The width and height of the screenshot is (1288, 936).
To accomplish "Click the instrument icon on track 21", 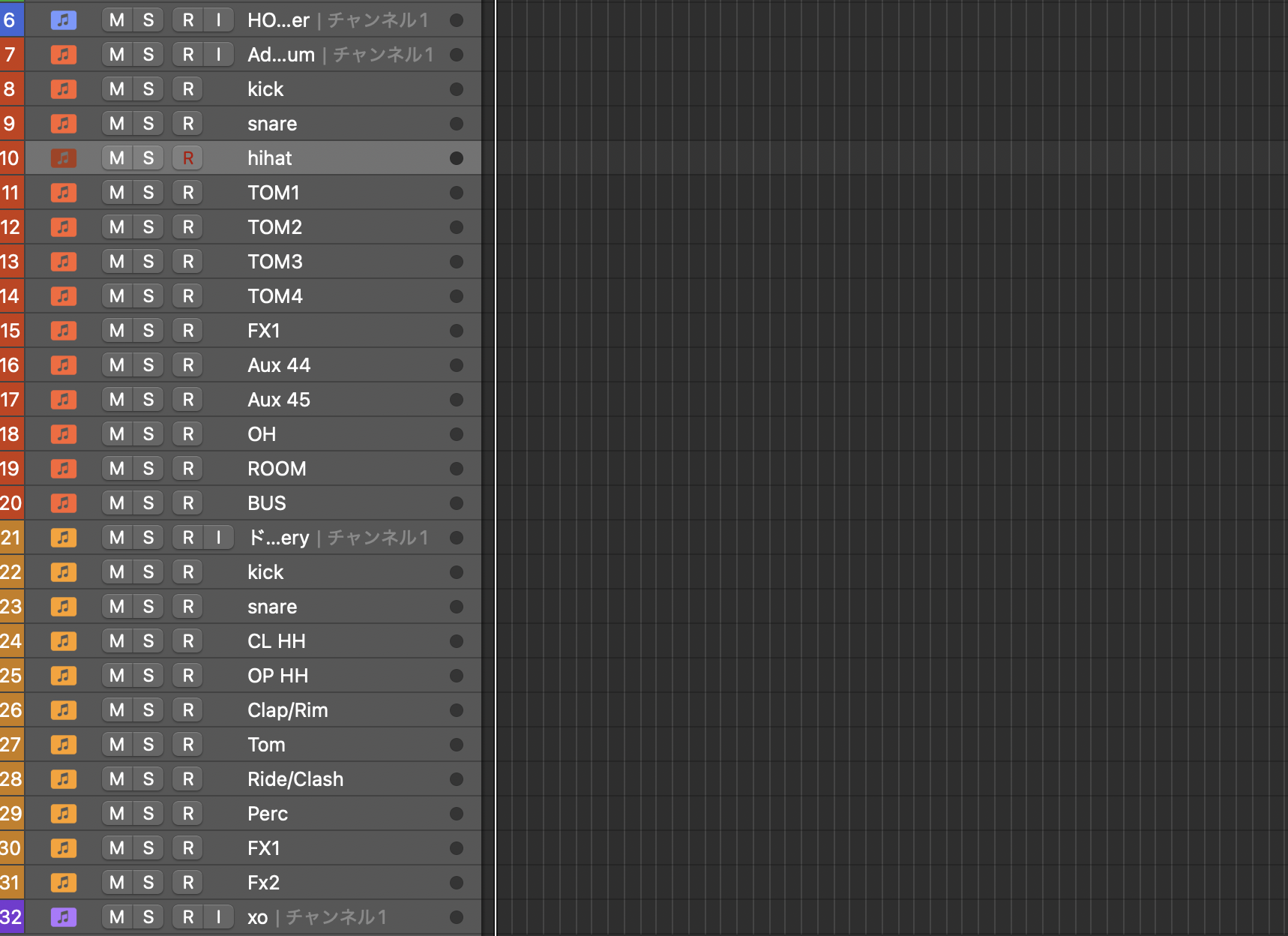I will [64, 538].
